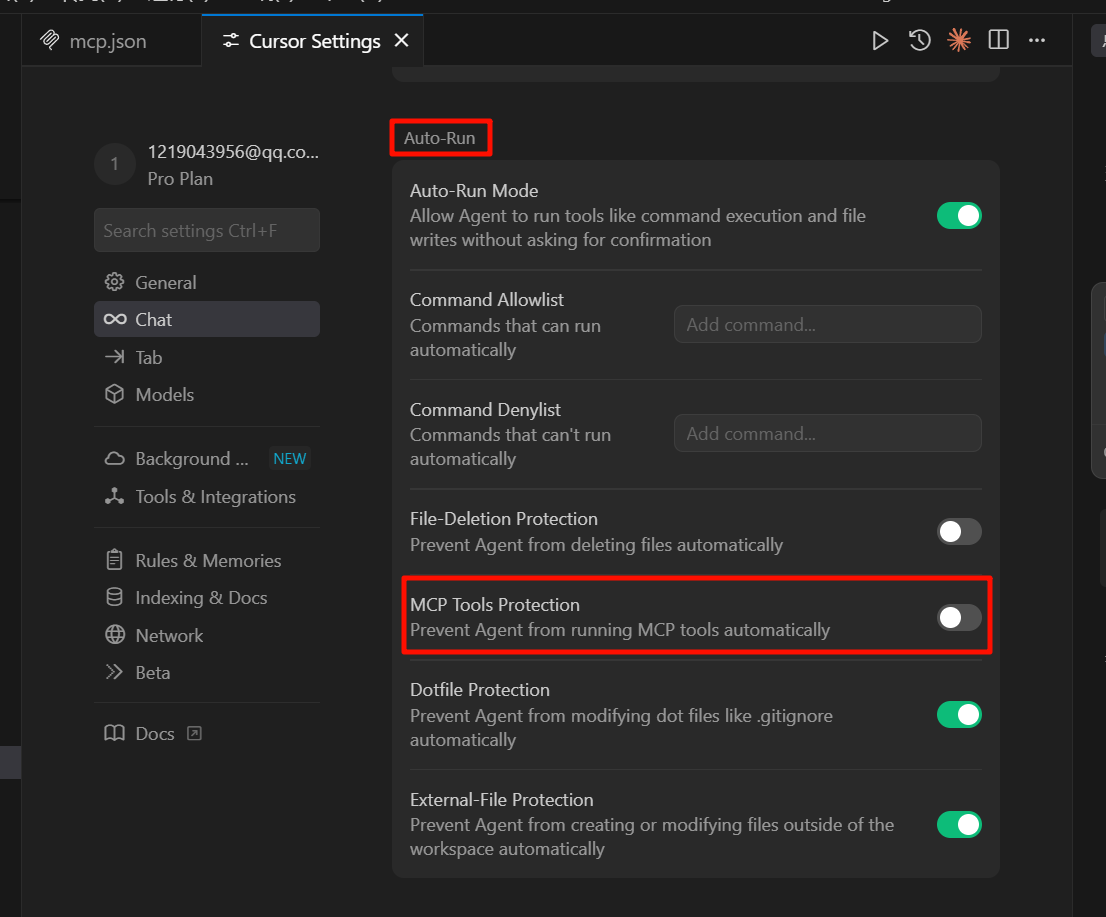Disable the Dotfile Protection toggle
The width and height of the screenshot is (1106, 917).
click(959, 715)
